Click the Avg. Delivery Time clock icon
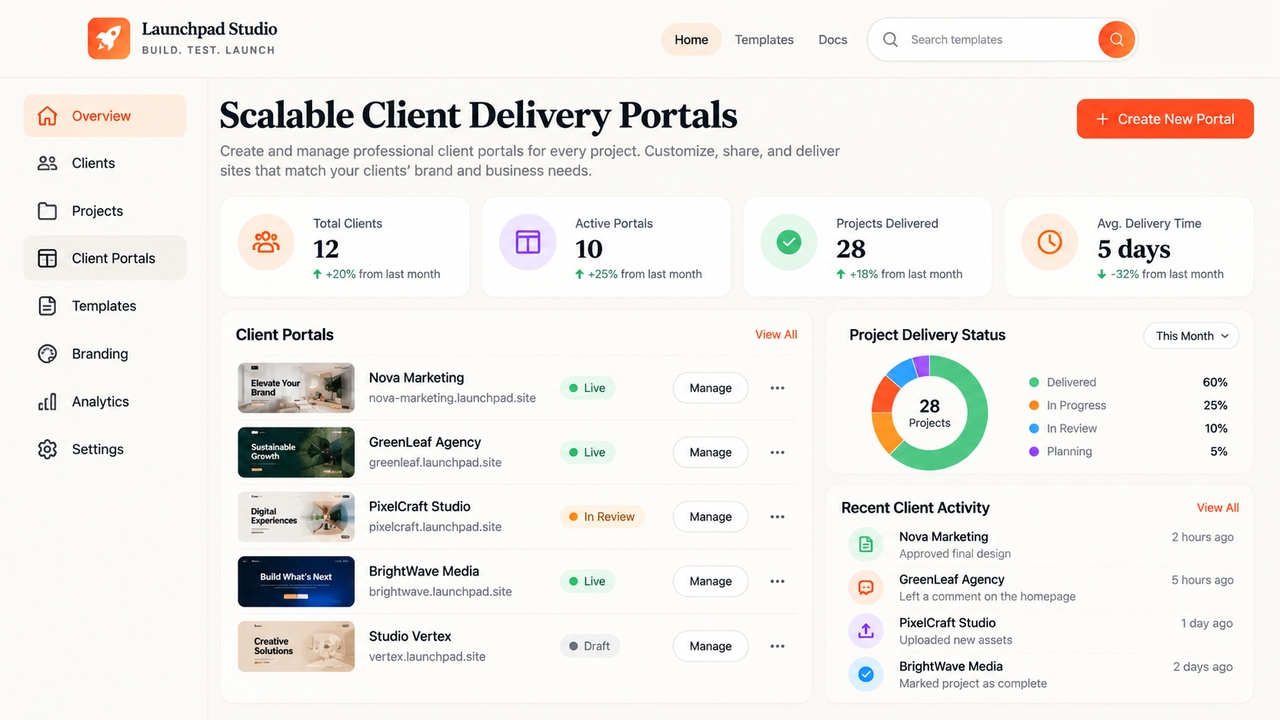 (1049, 242)
